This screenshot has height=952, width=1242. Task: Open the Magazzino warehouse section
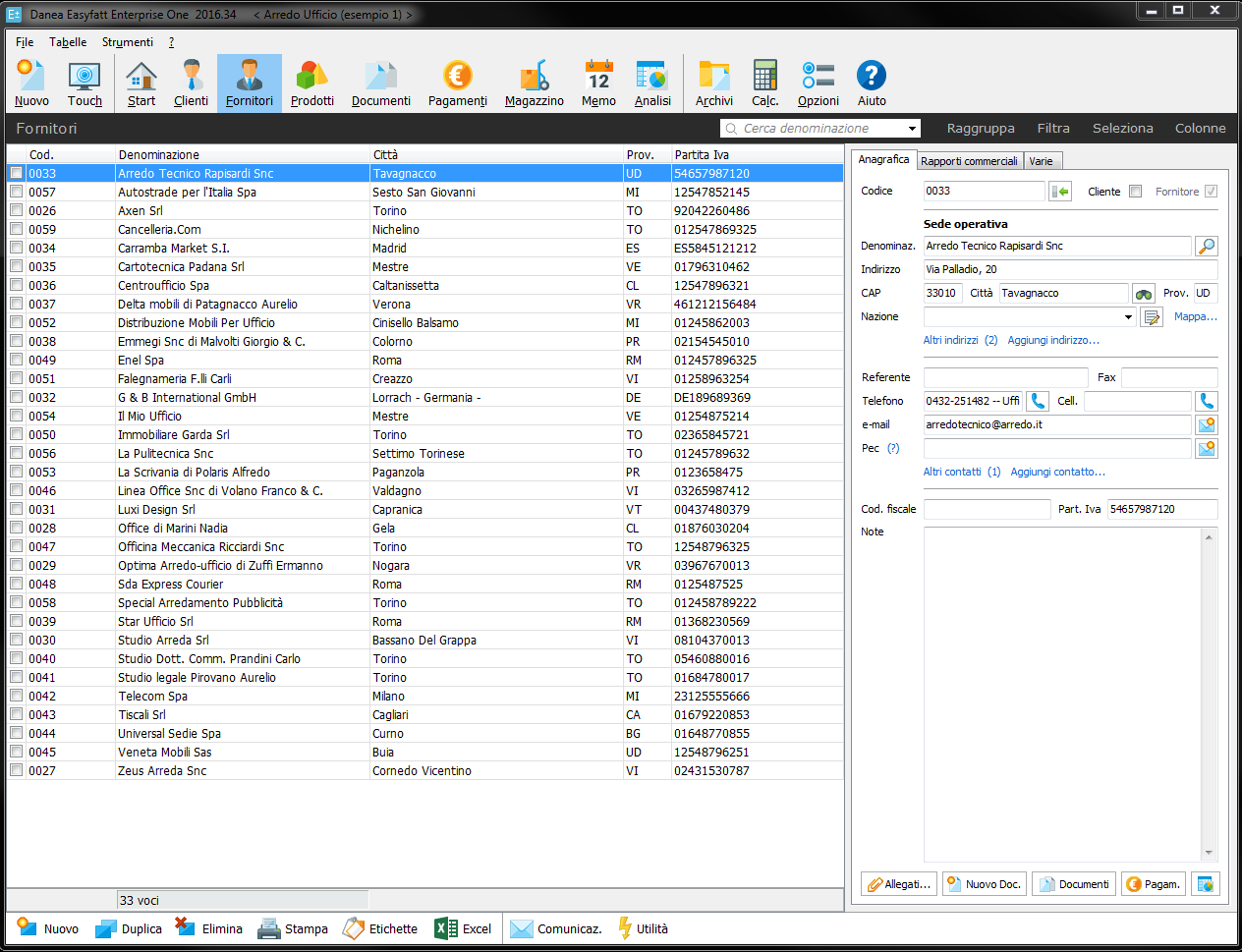click(535, 84)
